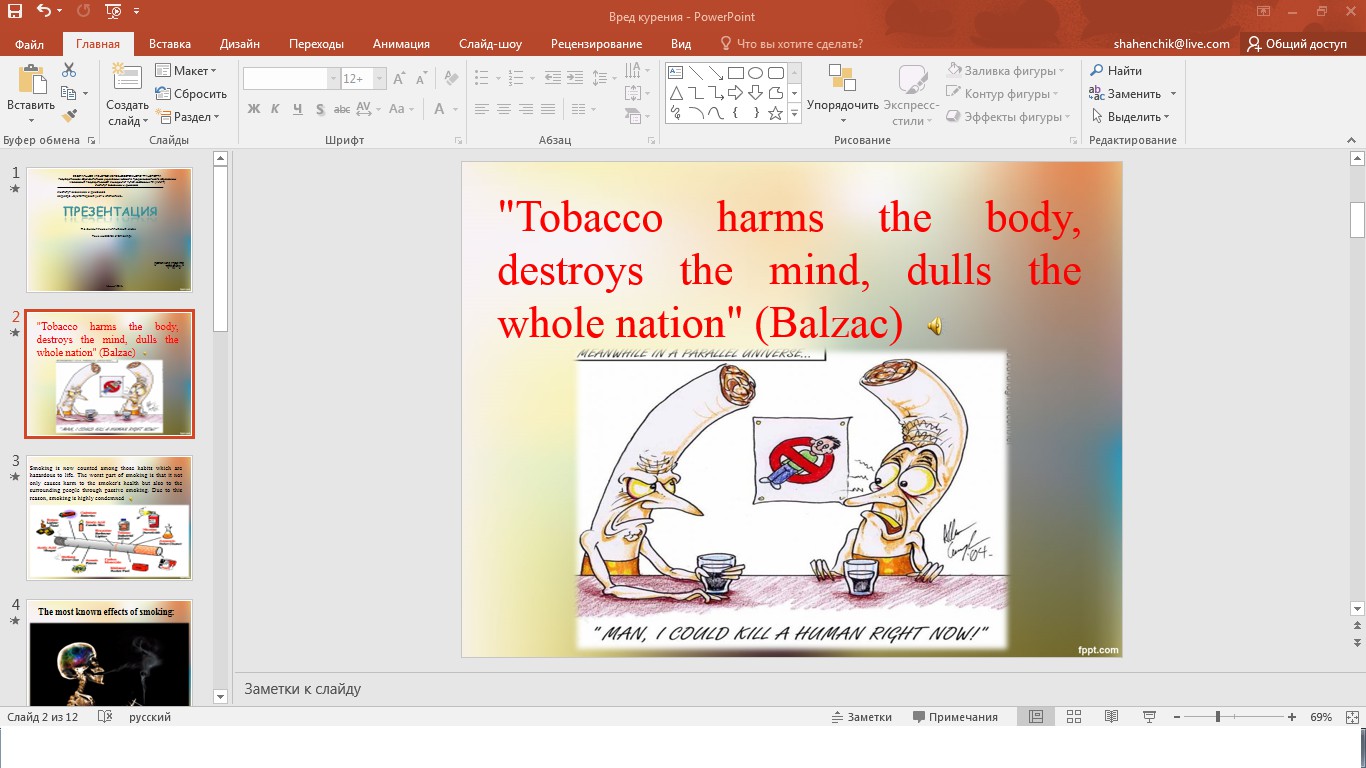Increase font size with the larger A icon
This screenshot has width=1366, height=768.
click(399, 78)
